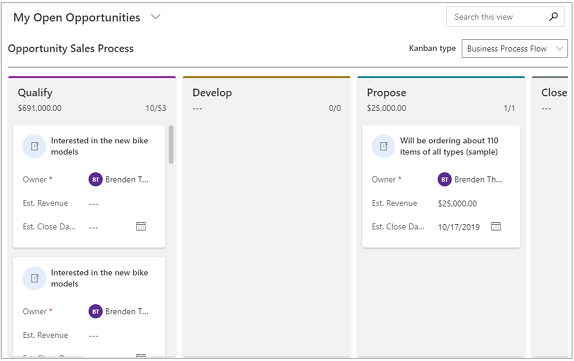
Task: Click the 1/1 count in Propose
Action: pos(509,108)
